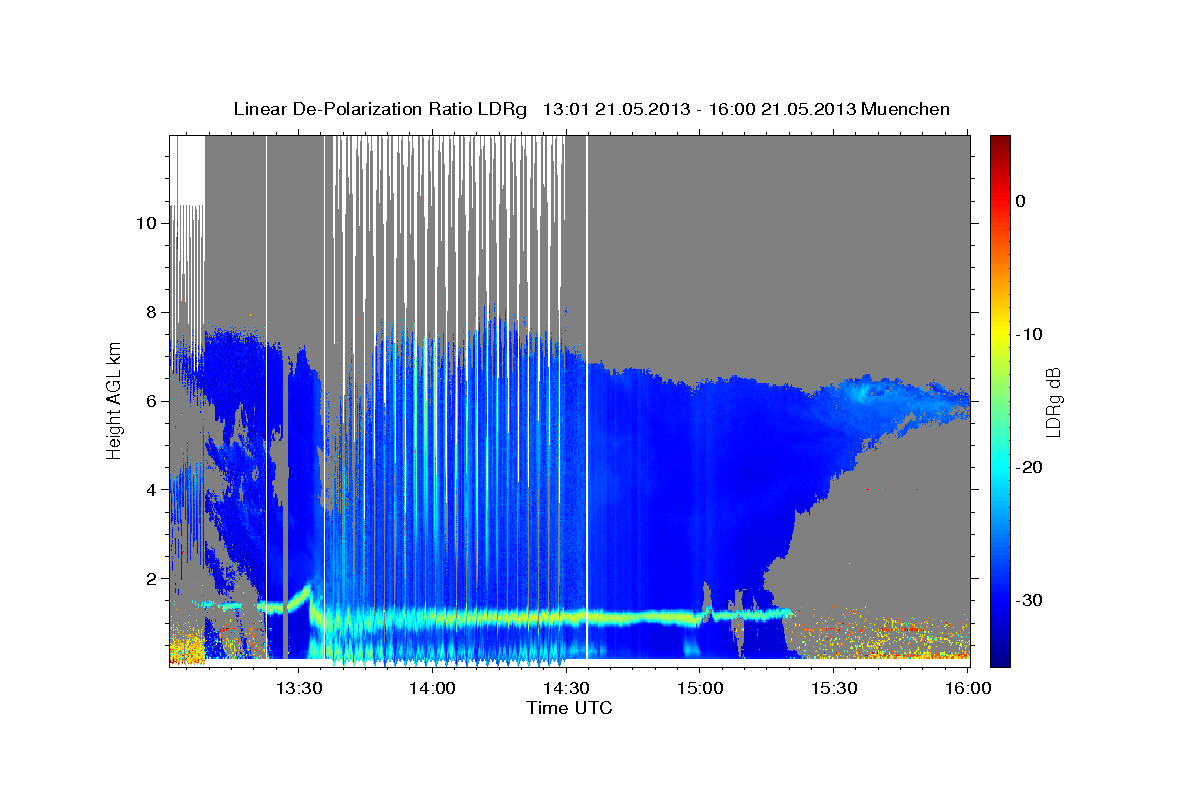This screenshot has width=1200, height=800.
Task: Click the plot title 'Linear De-Polarization Ratio LDRg'
Action: point(380,109)
